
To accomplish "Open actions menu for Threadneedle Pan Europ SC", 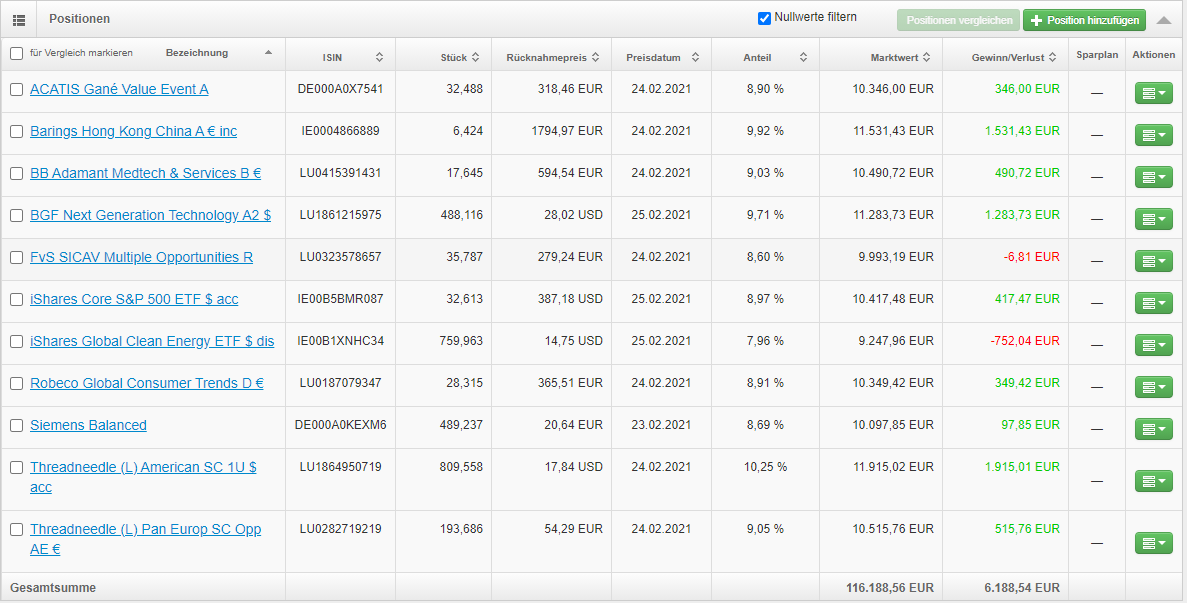I will (1154, 542).
